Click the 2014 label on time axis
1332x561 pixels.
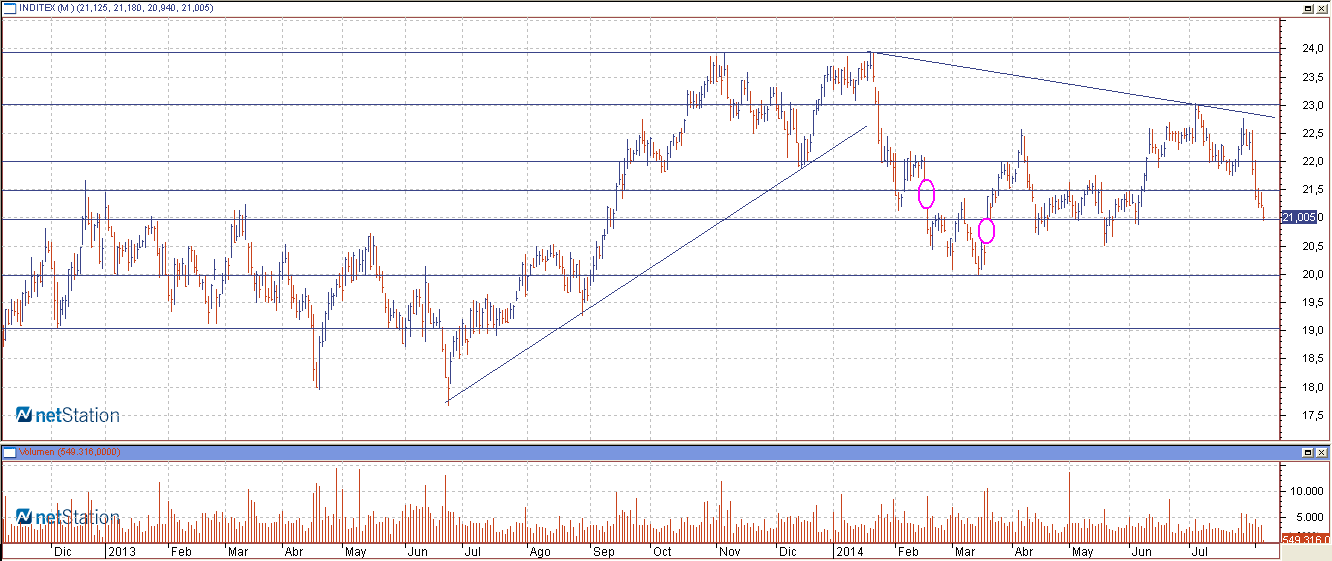pyautogui.click(x=852, y=551)
